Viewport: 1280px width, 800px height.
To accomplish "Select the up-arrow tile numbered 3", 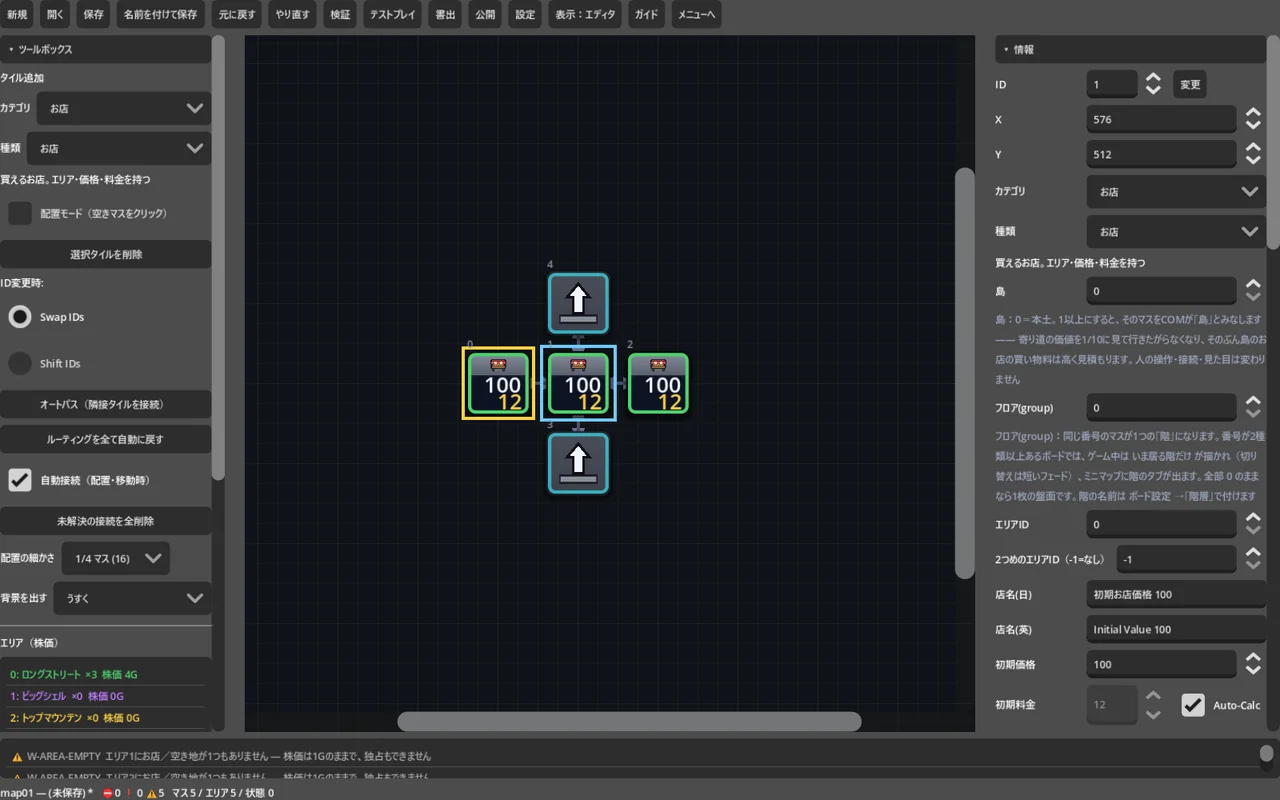I will click(x=578, y=463).
